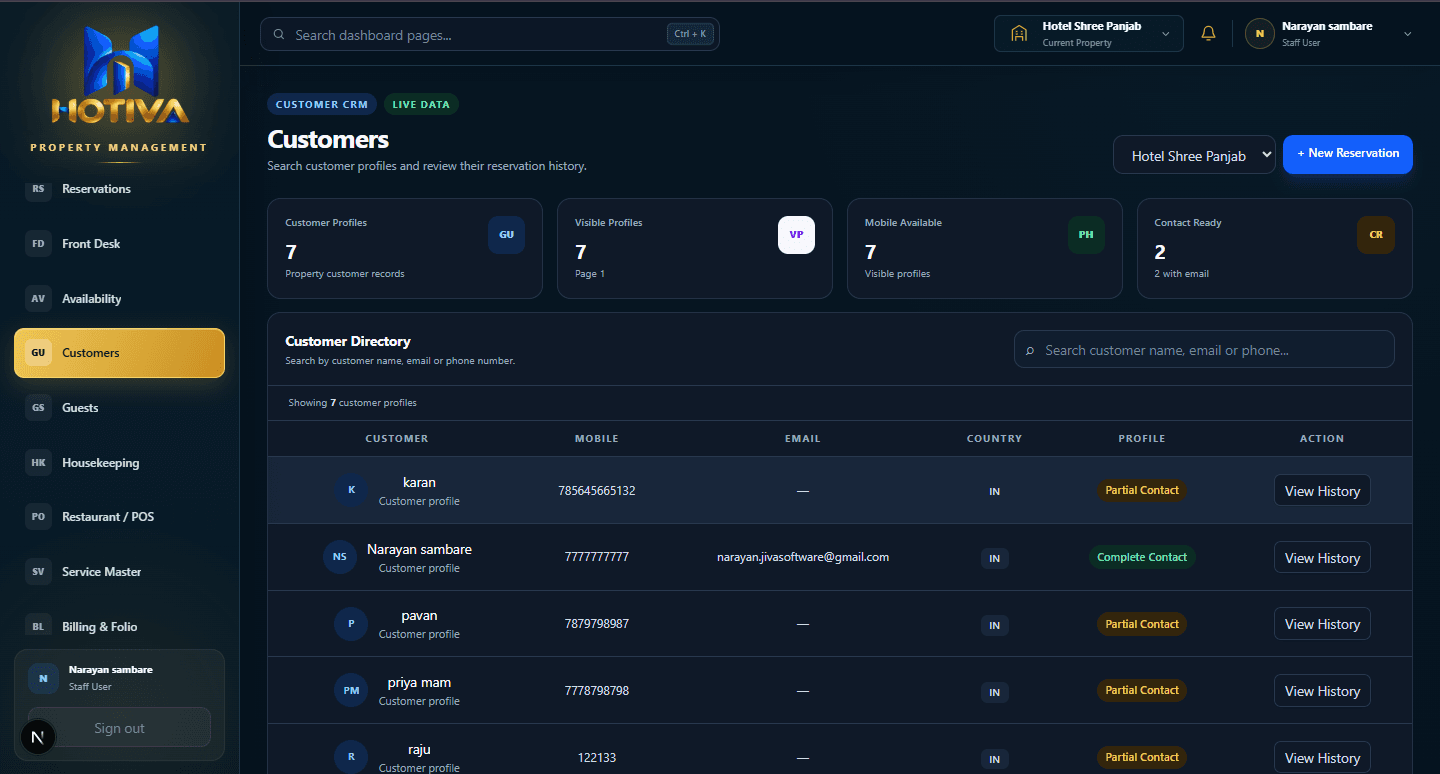1440x774 pixels.
Task: Select Customers in the sidebar
Action: (120, 353)
